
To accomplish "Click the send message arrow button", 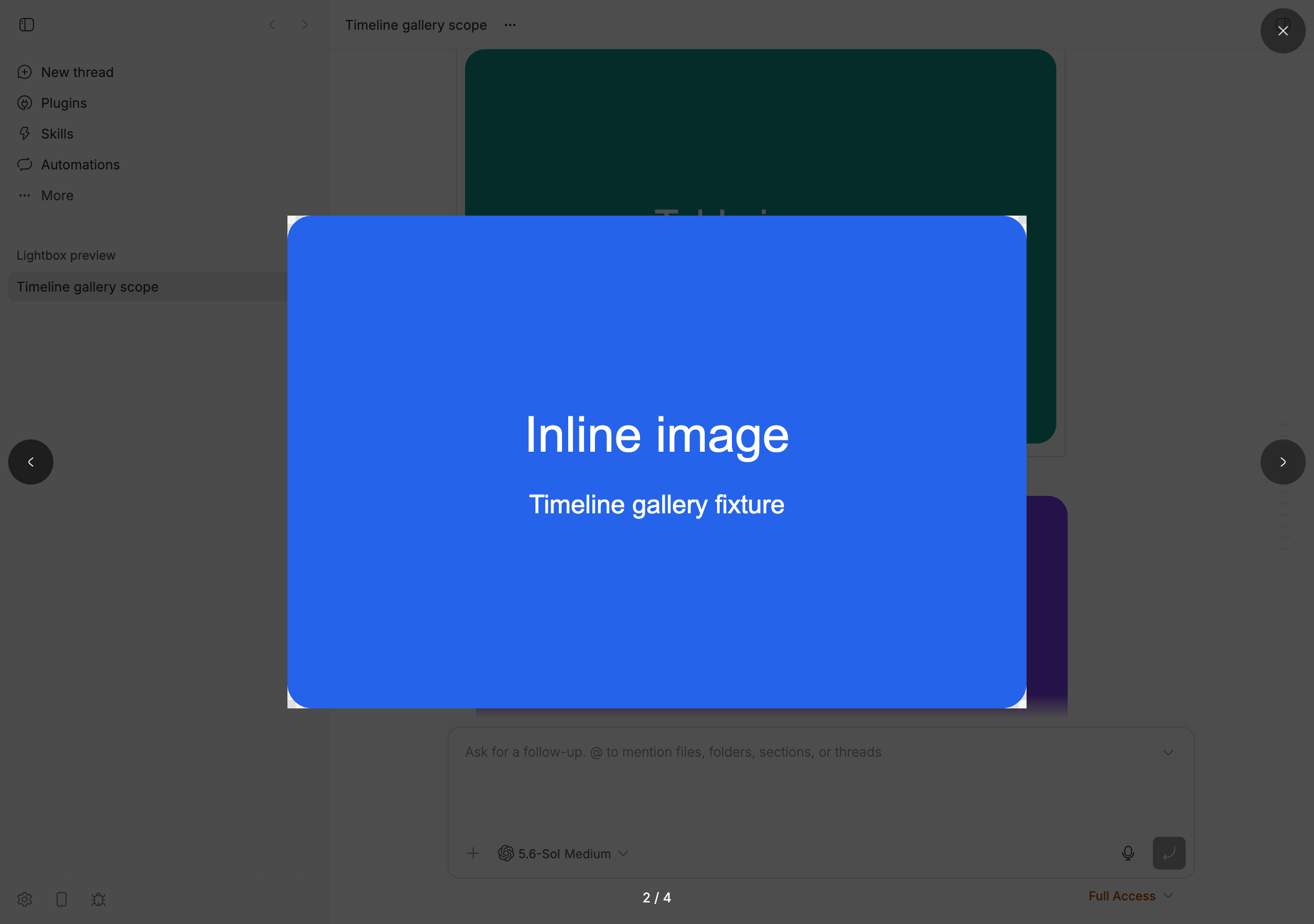I will tap(1169, 853).
